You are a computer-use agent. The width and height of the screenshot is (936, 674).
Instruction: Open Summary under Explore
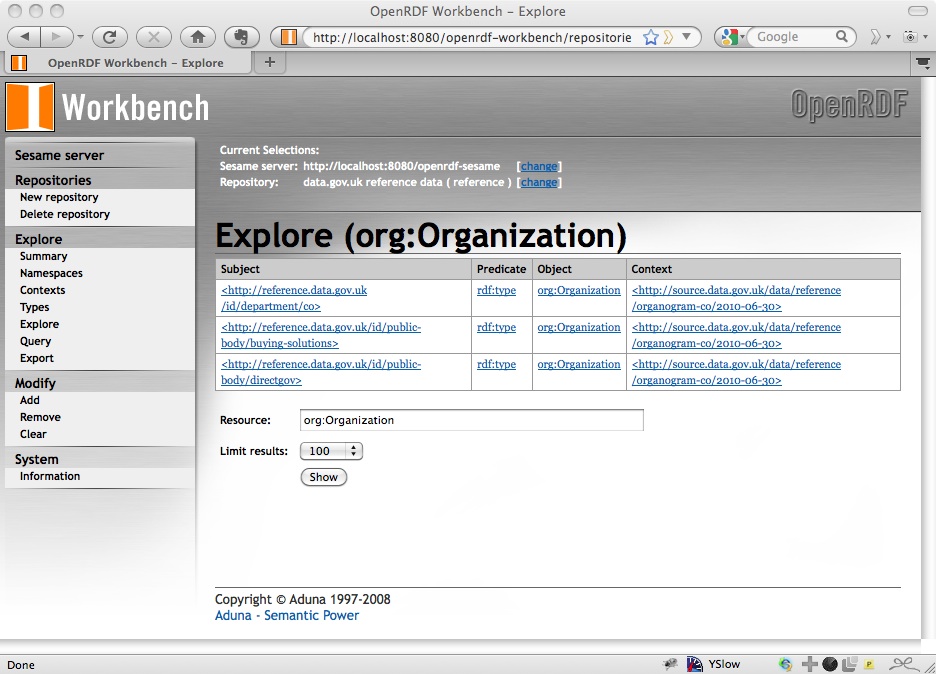point(44,256)
